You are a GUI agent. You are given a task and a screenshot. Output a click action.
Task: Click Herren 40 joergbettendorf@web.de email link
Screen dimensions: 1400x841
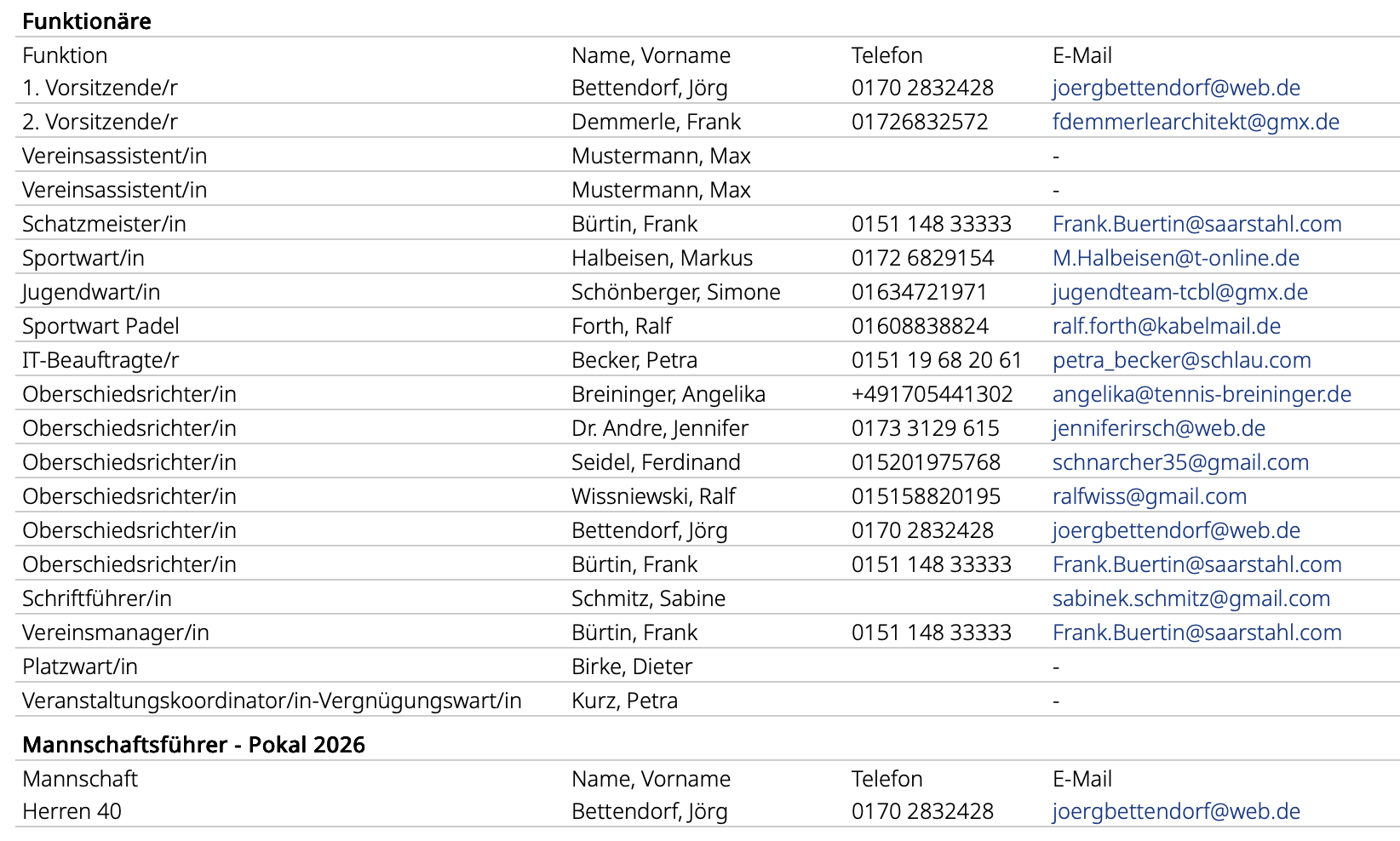pyautogui.click(x=1176, y=811)
